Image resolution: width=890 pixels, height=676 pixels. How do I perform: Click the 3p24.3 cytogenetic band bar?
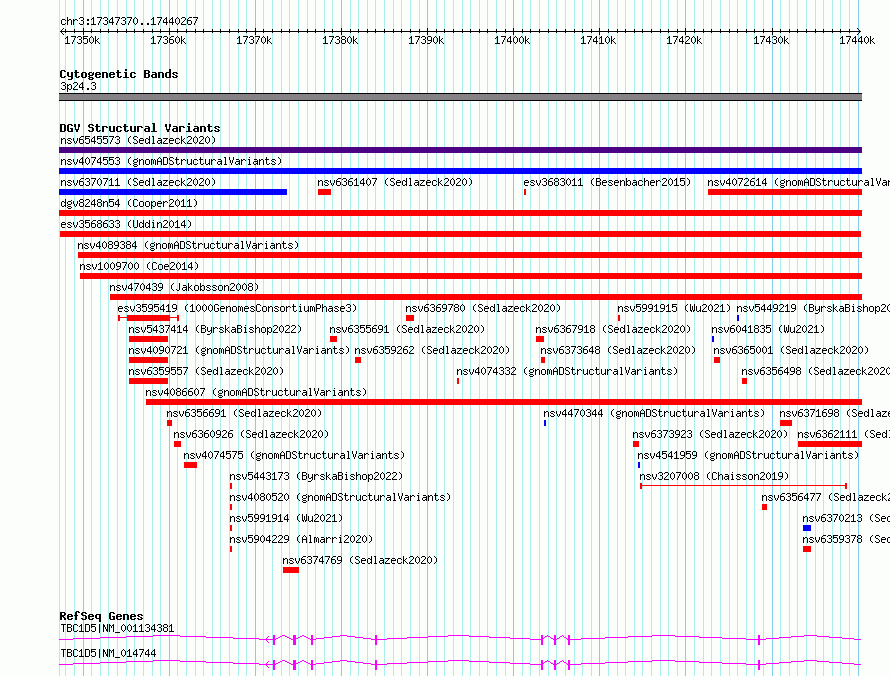(460, 97)
